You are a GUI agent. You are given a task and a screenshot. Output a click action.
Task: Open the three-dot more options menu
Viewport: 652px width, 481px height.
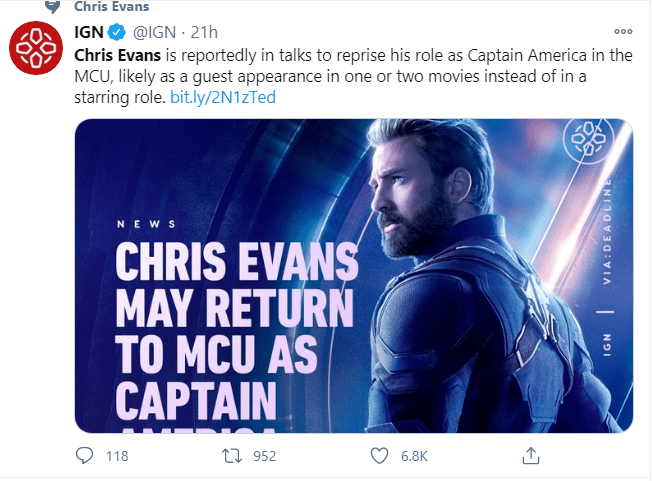[x=624, y=30]
